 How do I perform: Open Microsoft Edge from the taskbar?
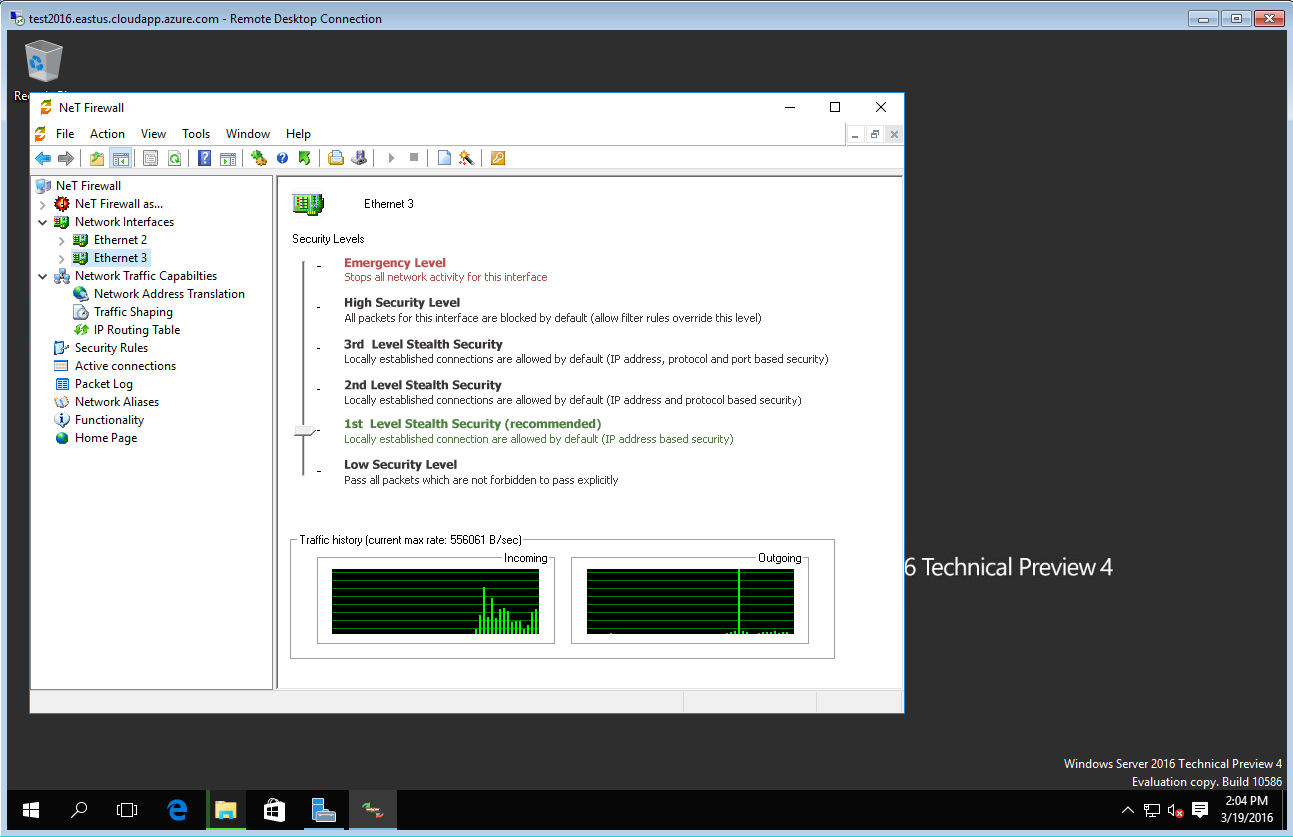point(178,810)
